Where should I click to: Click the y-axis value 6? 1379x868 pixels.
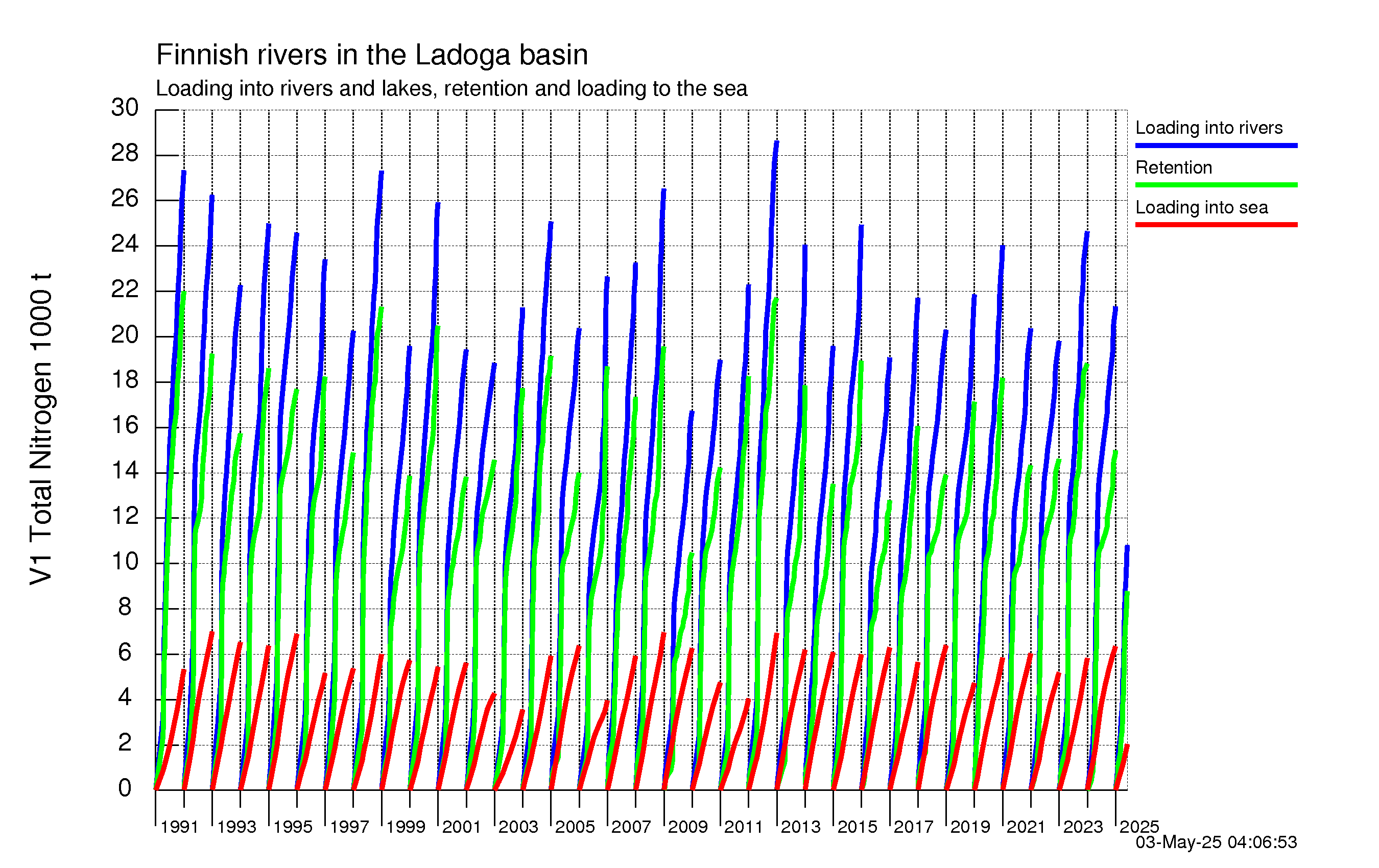pyautogui.click(x=125, y=652)
